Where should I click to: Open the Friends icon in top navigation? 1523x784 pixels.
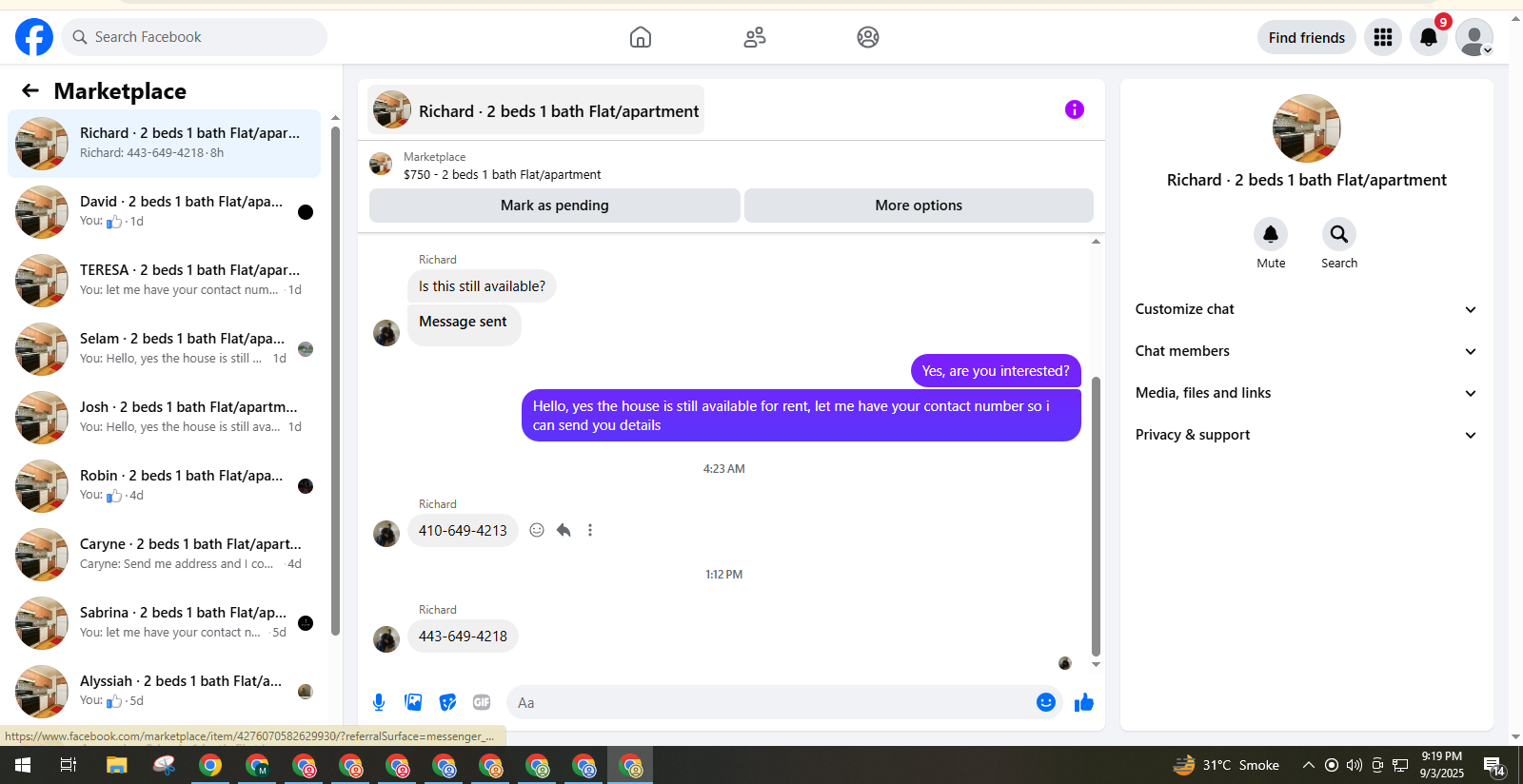[x=755, y=37]
